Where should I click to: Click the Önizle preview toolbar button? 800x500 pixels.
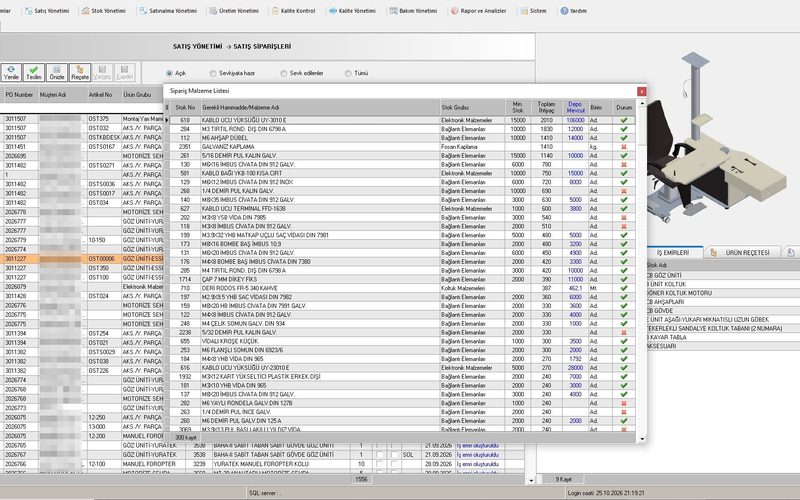[57, 72]
